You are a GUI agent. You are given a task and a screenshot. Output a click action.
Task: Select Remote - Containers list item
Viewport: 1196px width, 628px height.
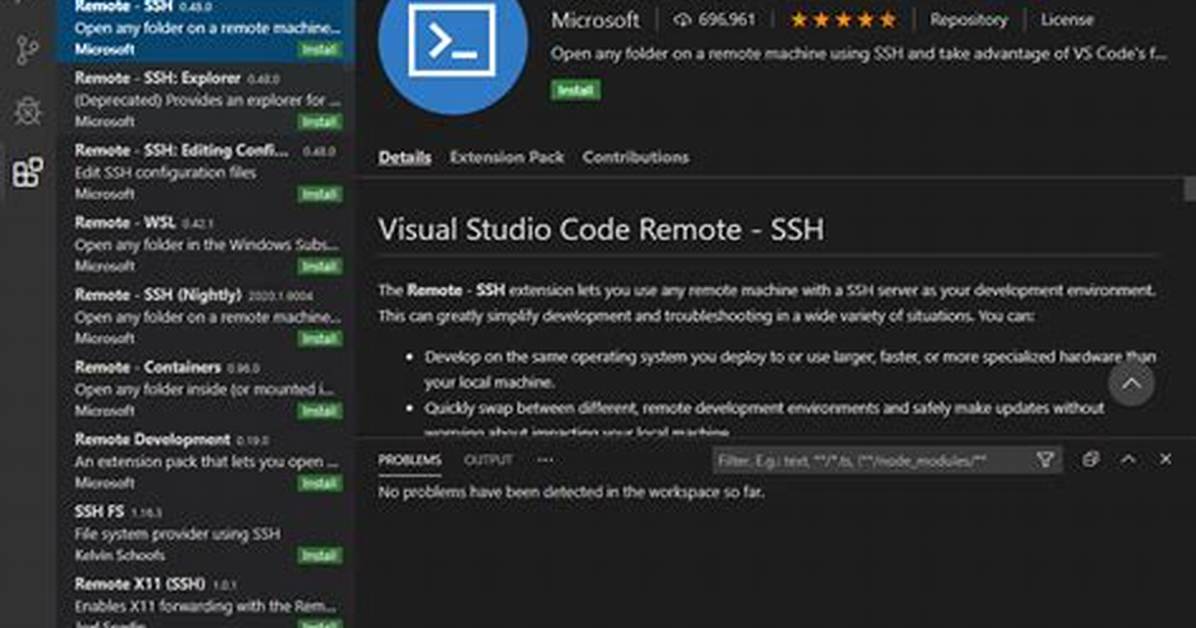206,388
